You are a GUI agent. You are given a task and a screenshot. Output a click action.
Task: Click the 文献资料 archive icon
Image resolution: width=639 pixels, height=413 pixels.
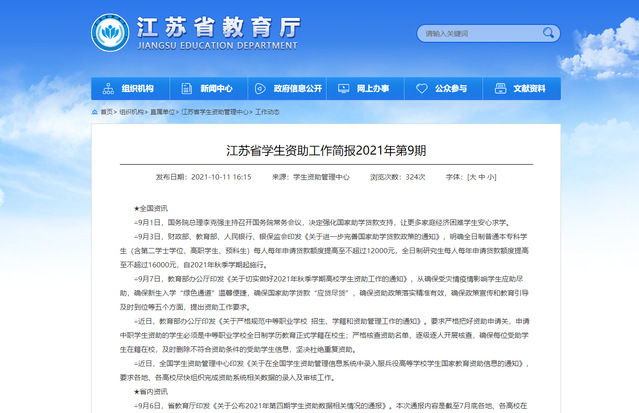(497, 88)
